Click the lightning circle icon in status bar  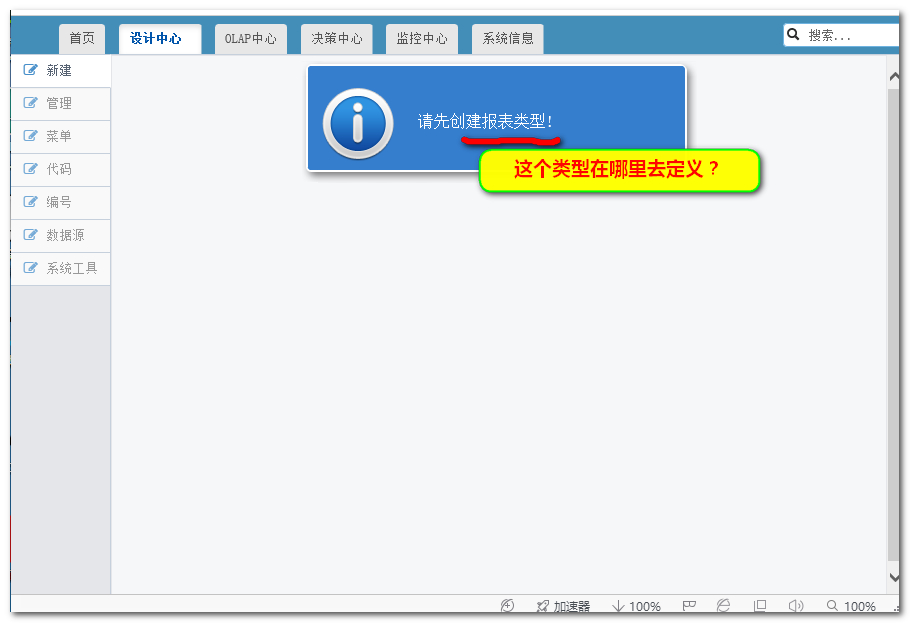[507, 606]
